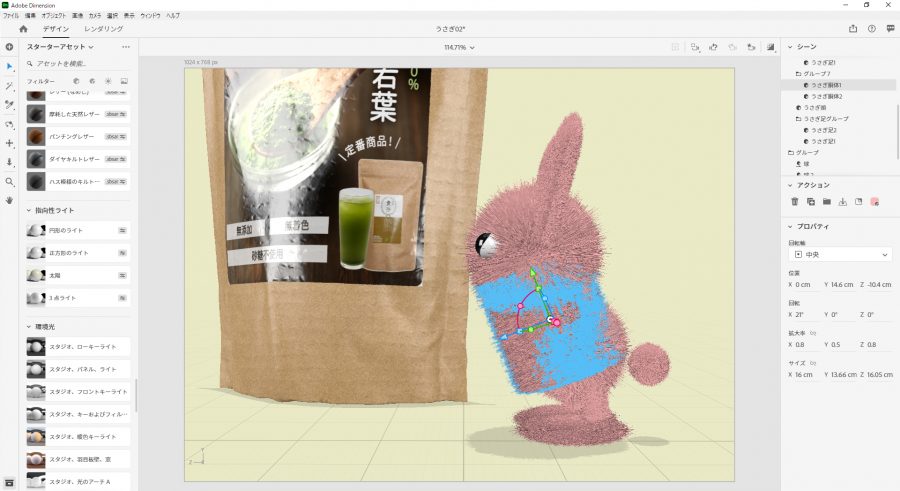Delete selected object with trash icon
This screenshot has height=491, width=900.
tap(795, 202)
